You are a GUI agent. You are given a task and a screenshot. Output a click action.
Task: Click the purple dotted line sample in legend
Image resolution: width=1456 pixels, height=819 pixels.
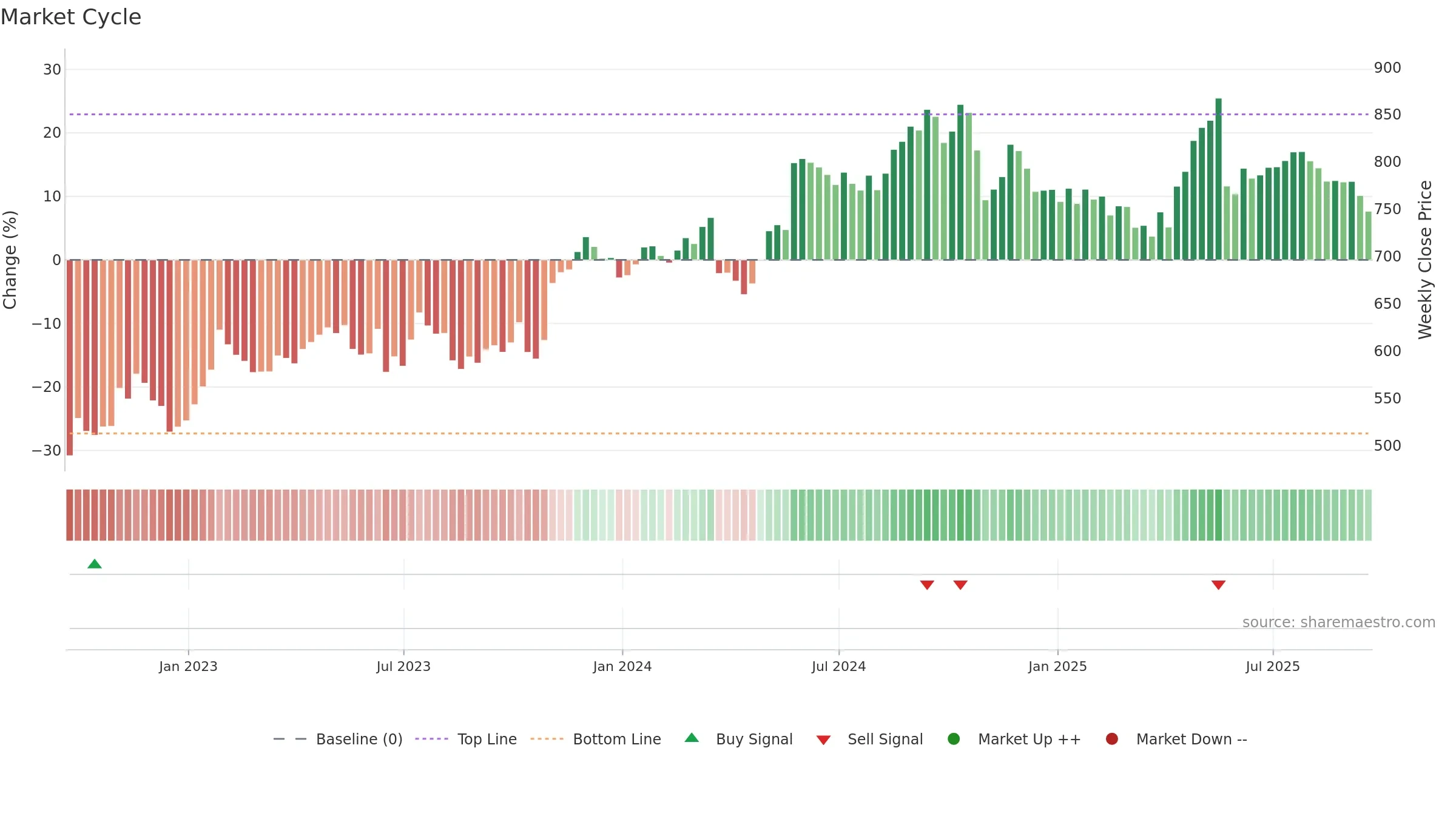click(431, 739)
